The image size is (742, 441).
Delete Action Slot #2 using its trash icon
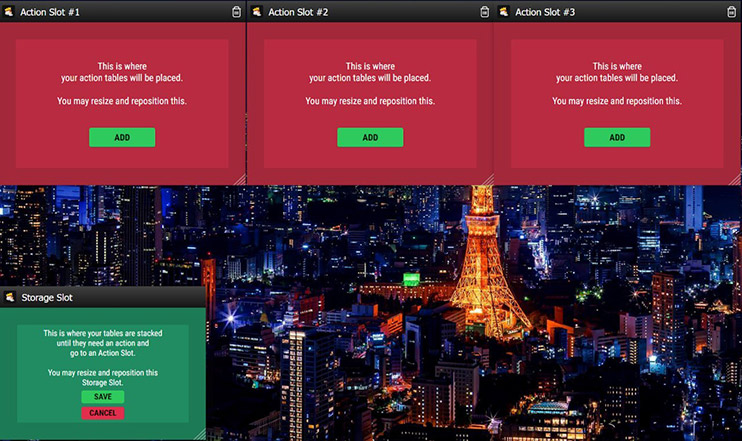pos(485,12)
